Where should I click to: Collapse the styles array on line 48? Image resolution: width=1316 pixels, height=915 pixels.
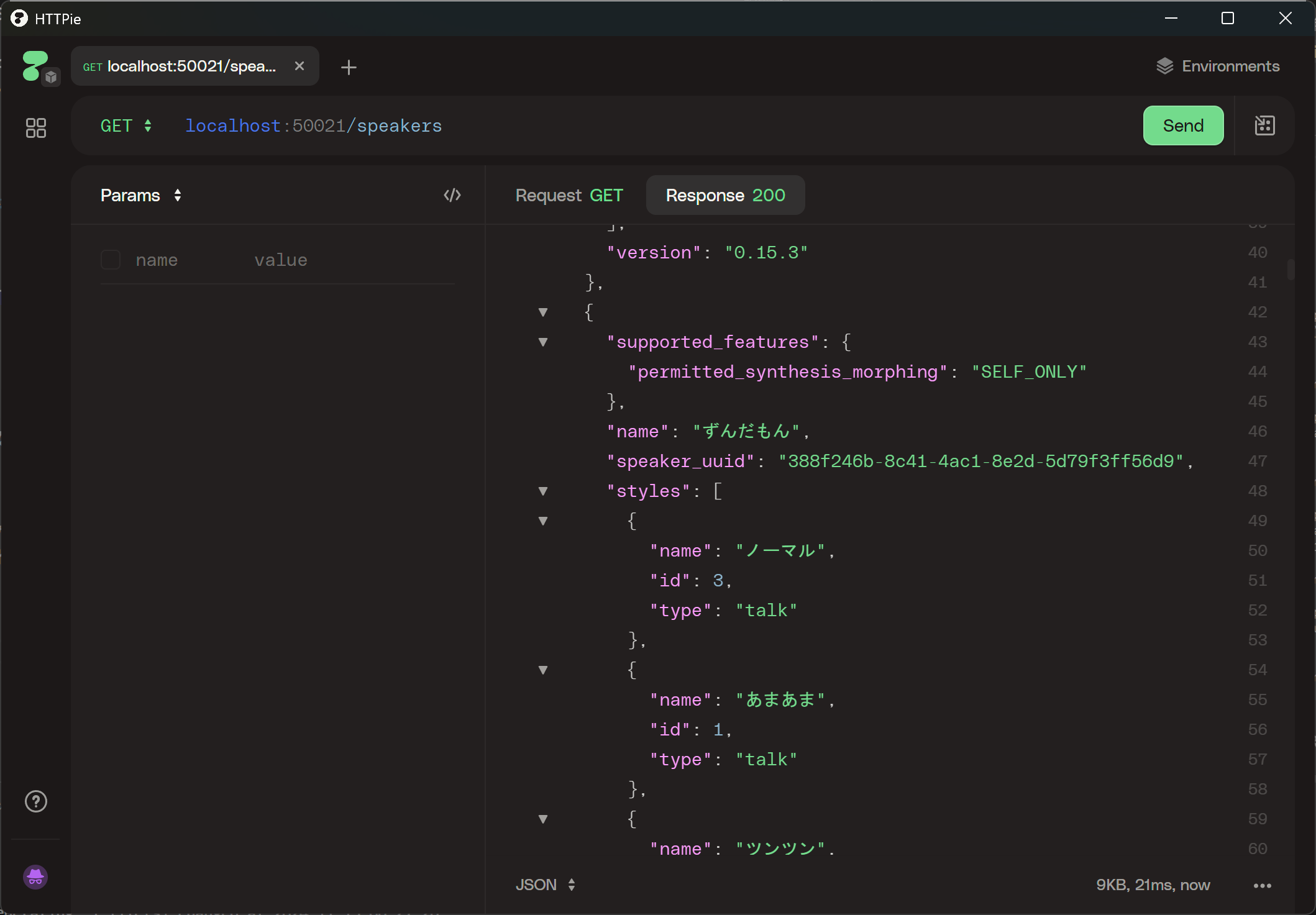click(543, 491)
